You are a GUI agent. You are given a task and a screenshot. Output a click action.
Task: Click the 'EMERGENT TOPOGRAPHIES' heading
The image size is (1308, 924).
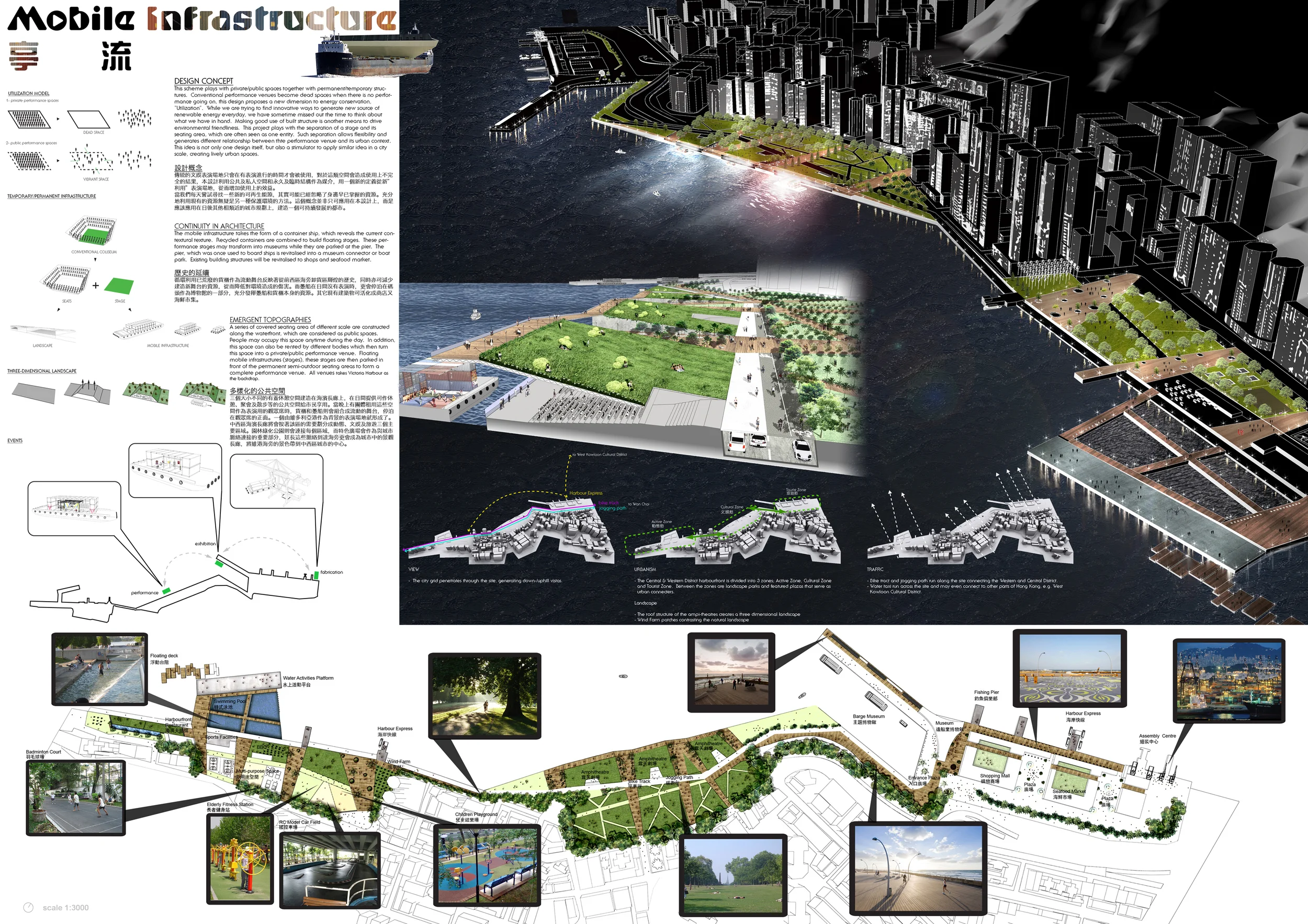click(270, 320)
